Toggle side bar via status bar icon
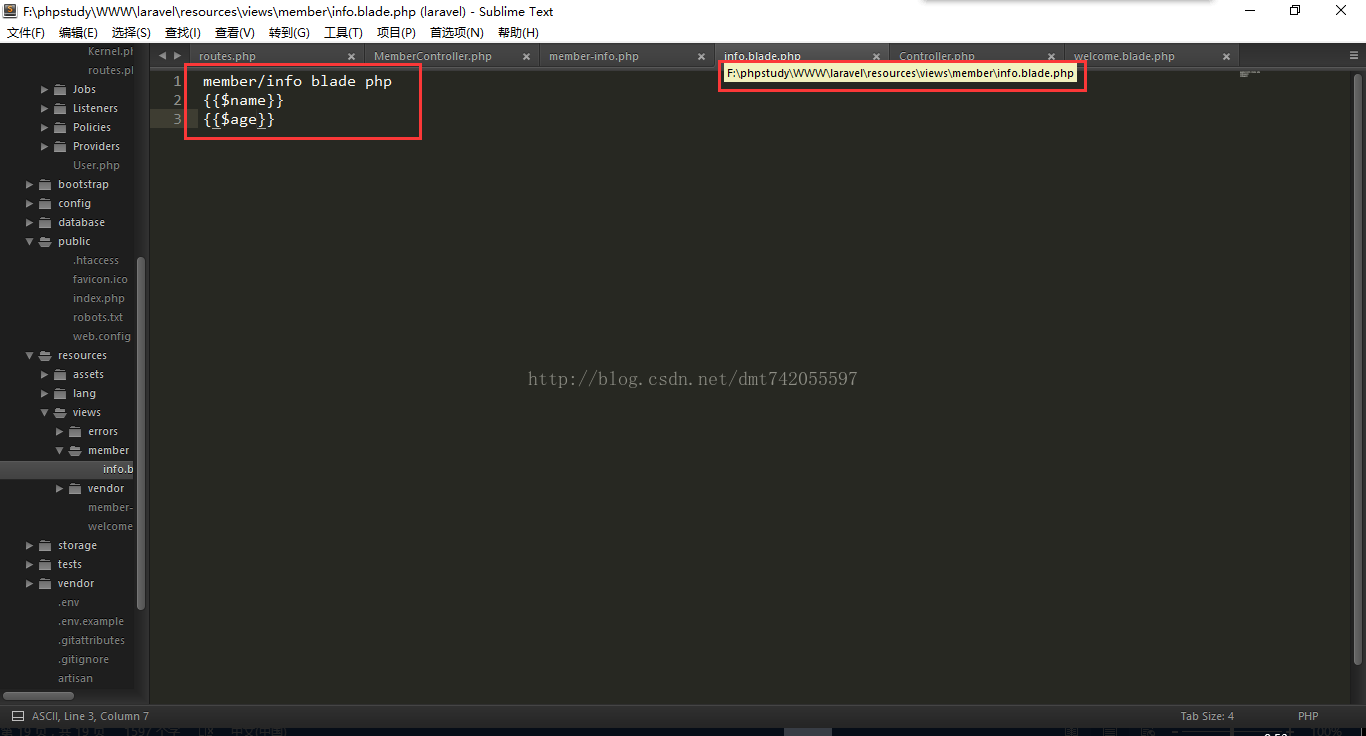 [17, 716]
